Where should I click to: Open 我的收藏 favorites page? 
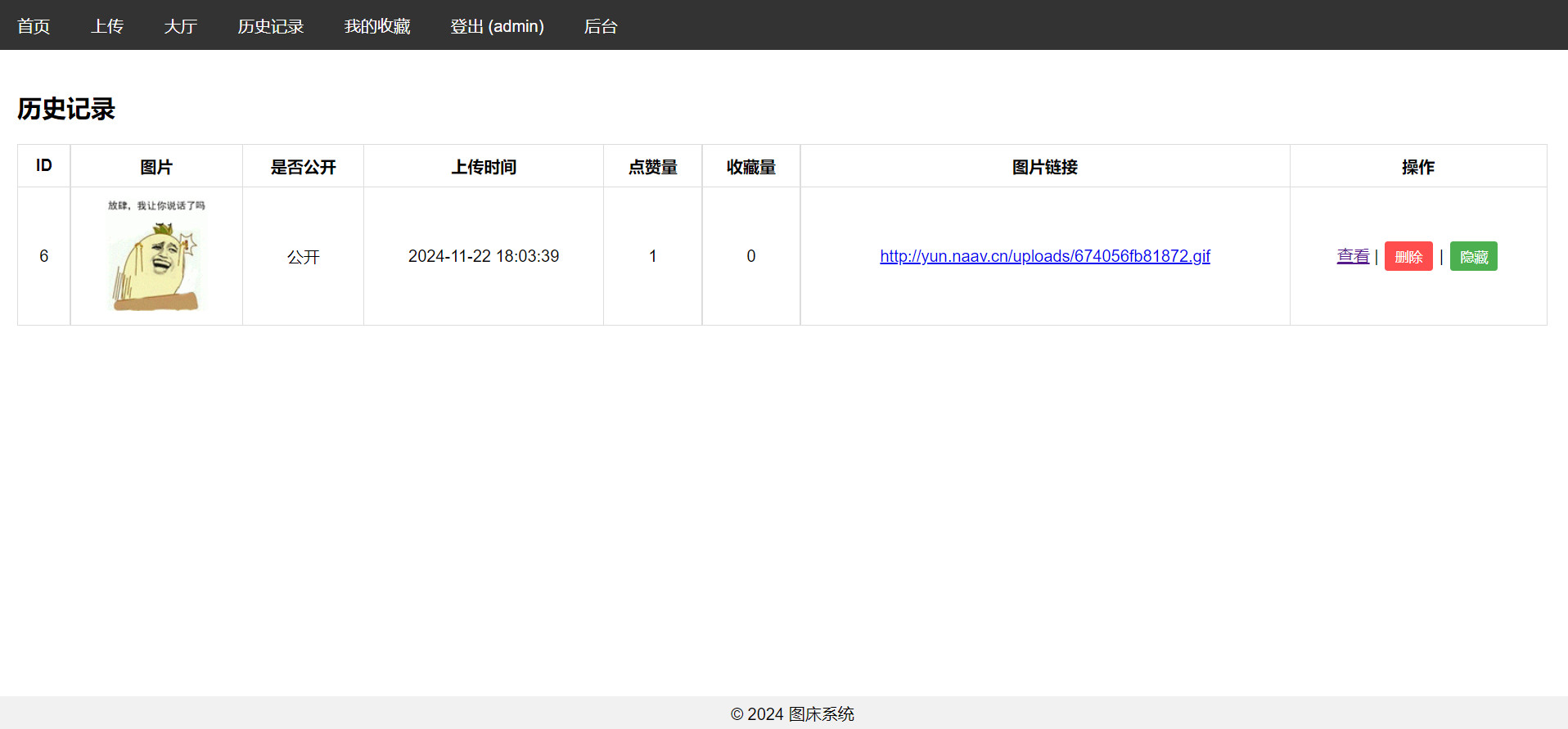(376, 26)
